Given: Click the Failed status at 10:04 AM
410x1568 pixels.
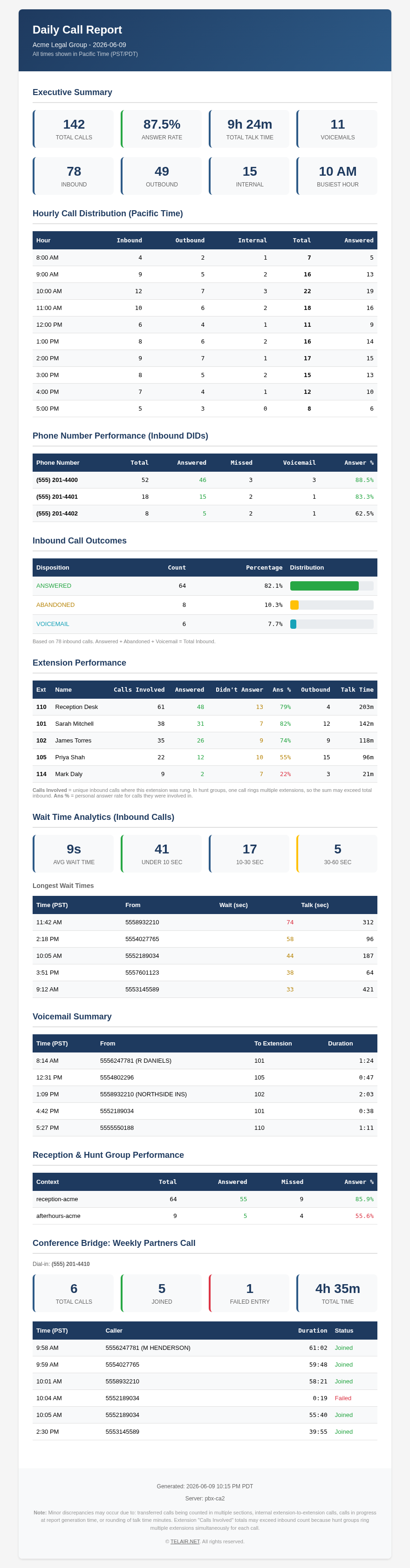Looking at the screenshot, I should (343, 1398).
